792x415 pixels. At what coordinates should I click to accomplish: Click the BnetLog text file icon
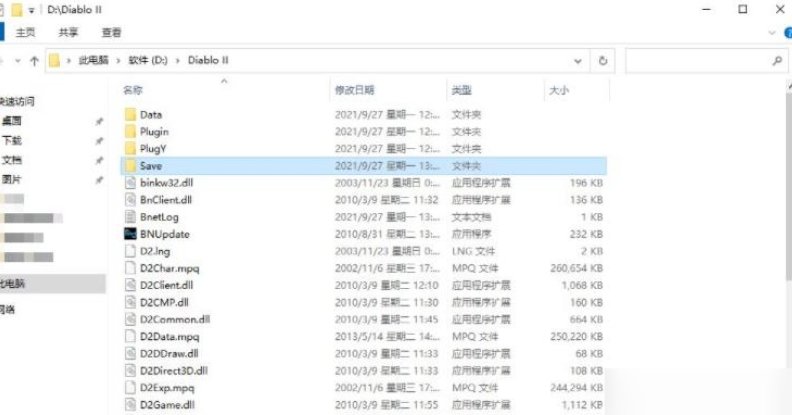130,217
